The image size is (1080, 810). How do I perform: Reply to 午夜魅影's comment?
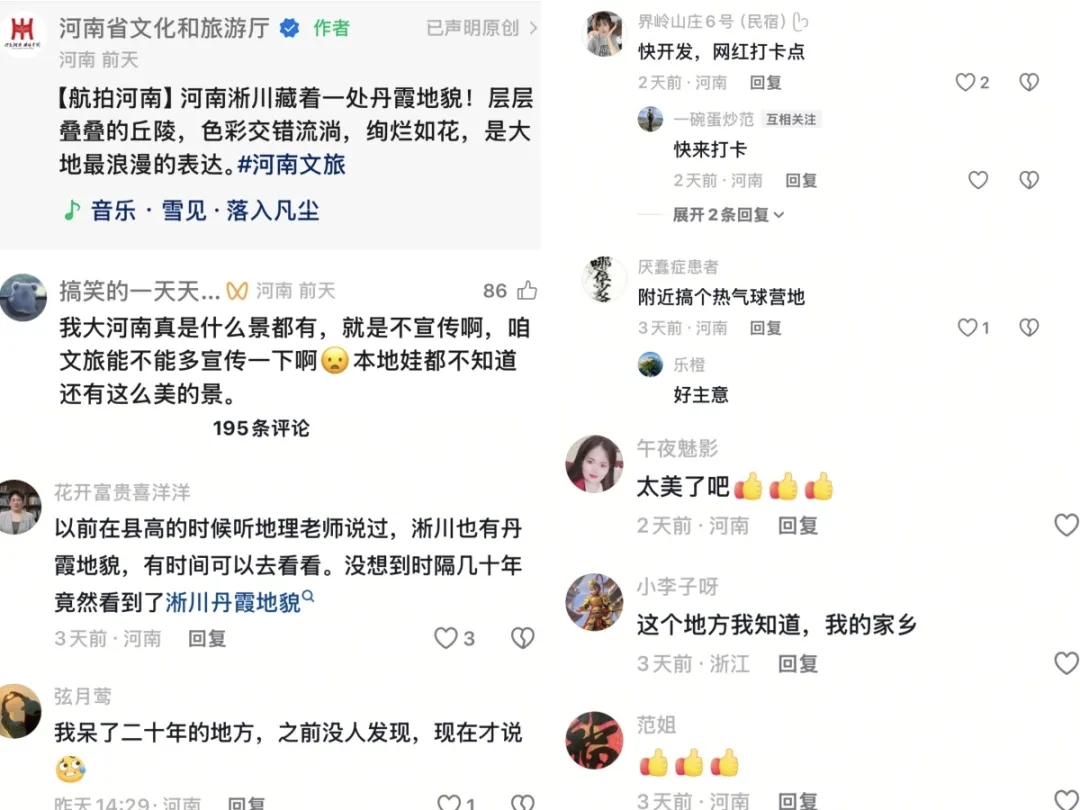coord(798,526)
